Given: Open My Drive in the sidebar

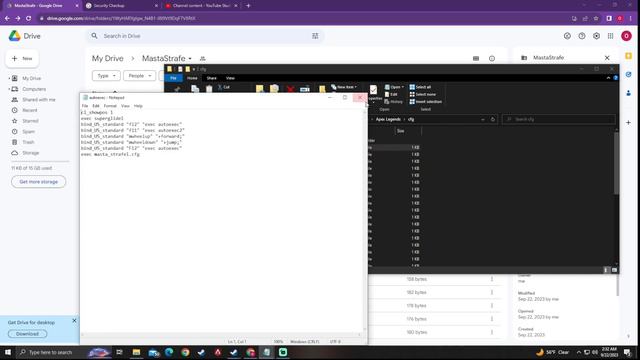Looking at the screenshot, I should 31,78.
